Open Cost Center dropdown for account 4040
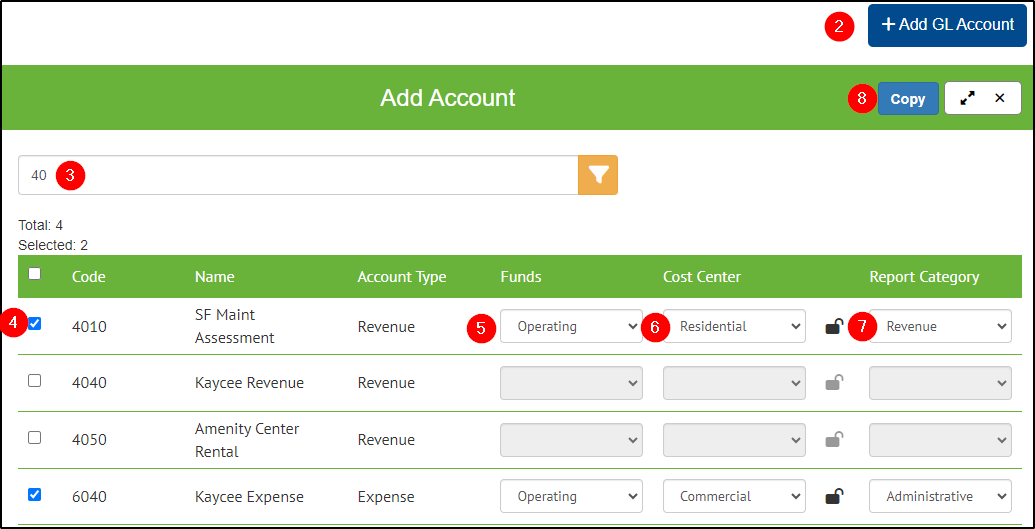 click(x=734, y=383)
